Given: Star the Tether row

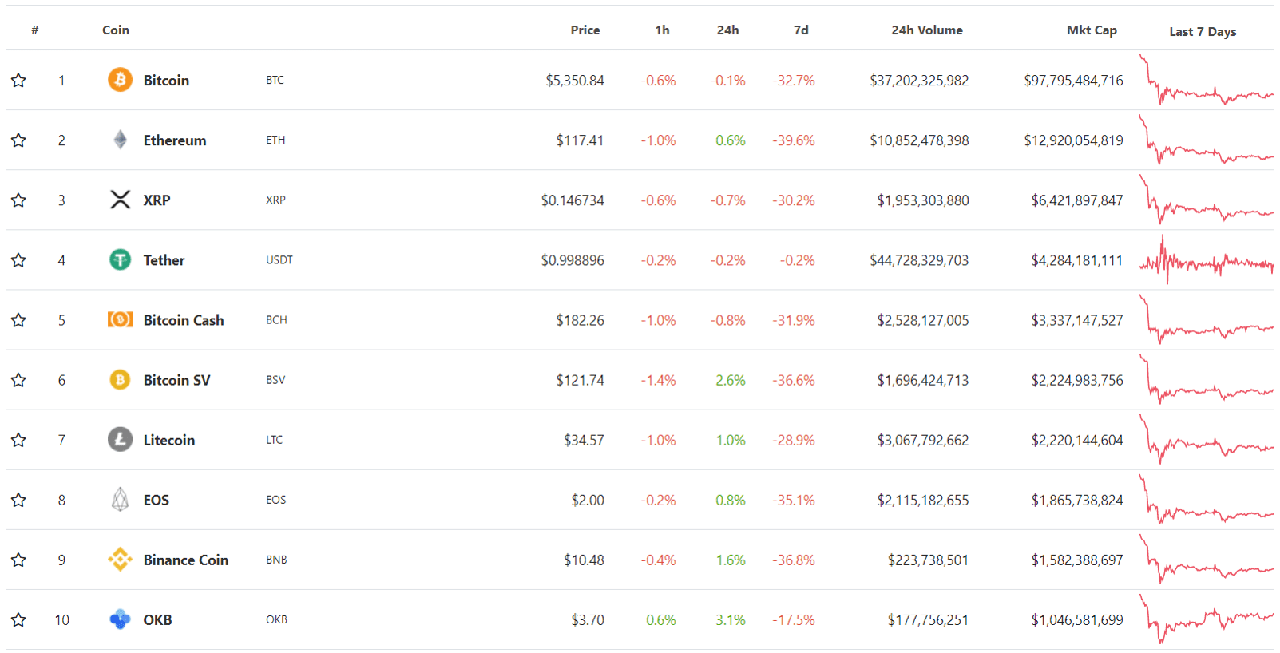Looking at the screenshot, I should [18, 260].
